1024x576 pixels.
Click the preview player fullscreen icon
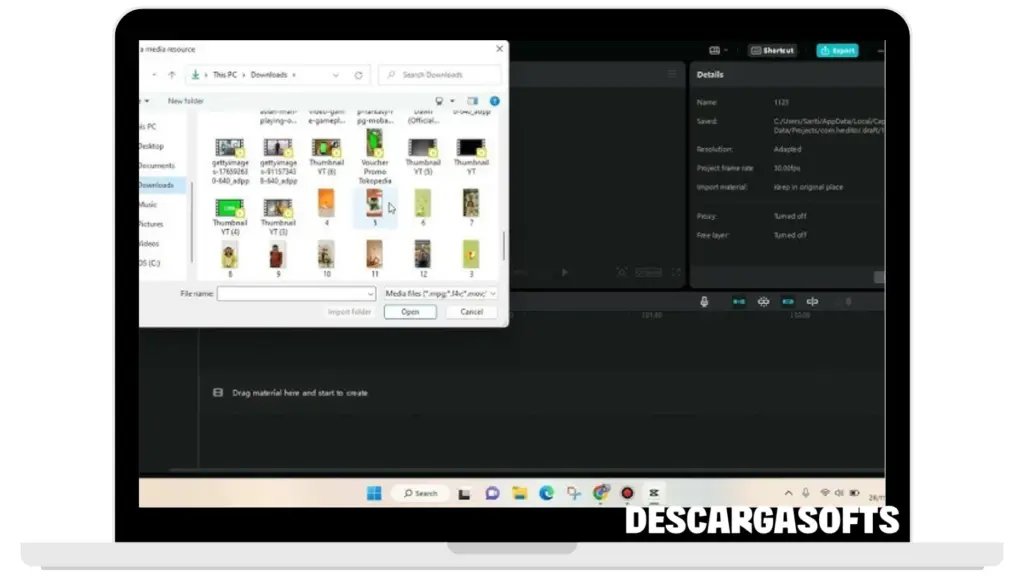676,272
